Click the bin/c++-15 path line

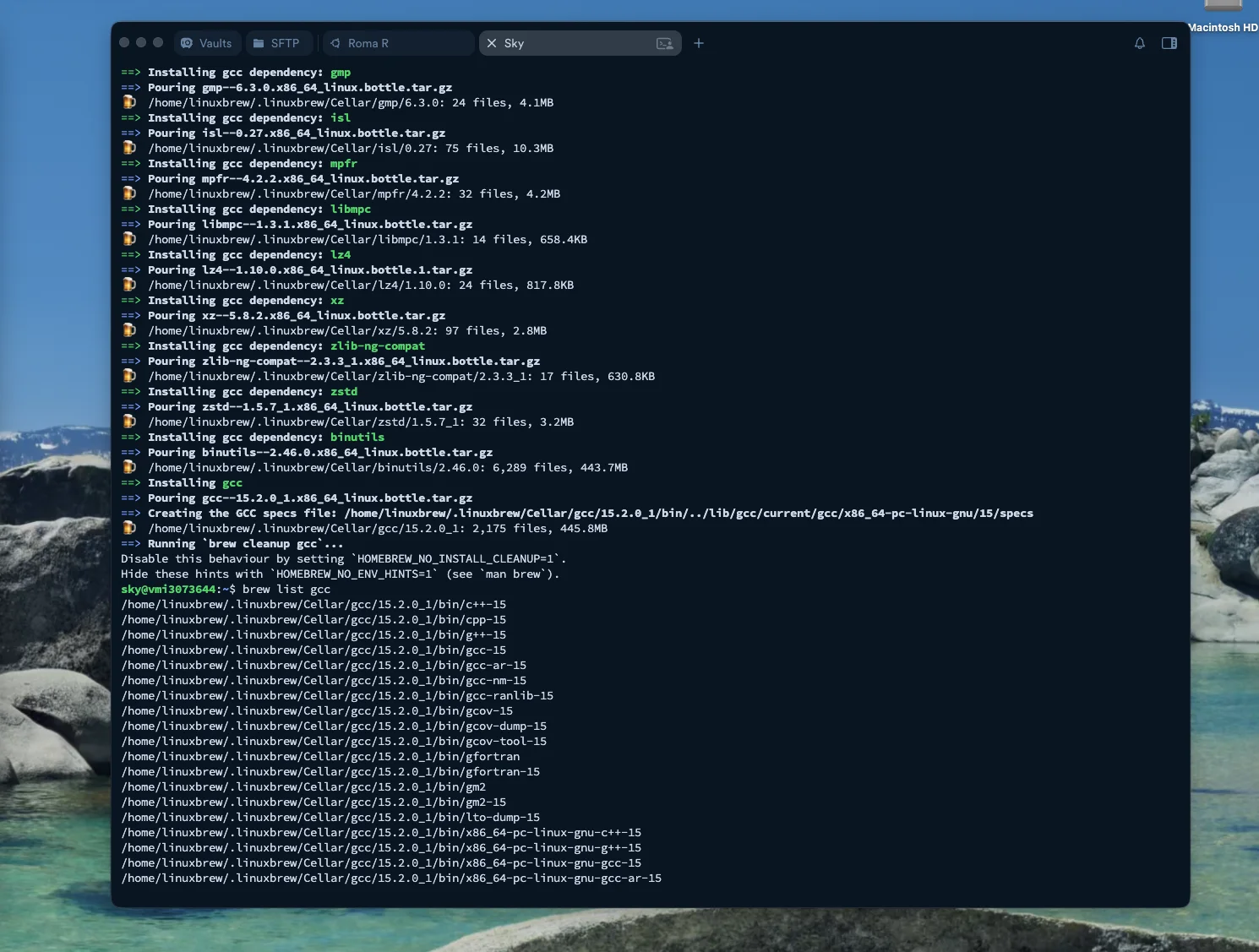tap(313, 605)
